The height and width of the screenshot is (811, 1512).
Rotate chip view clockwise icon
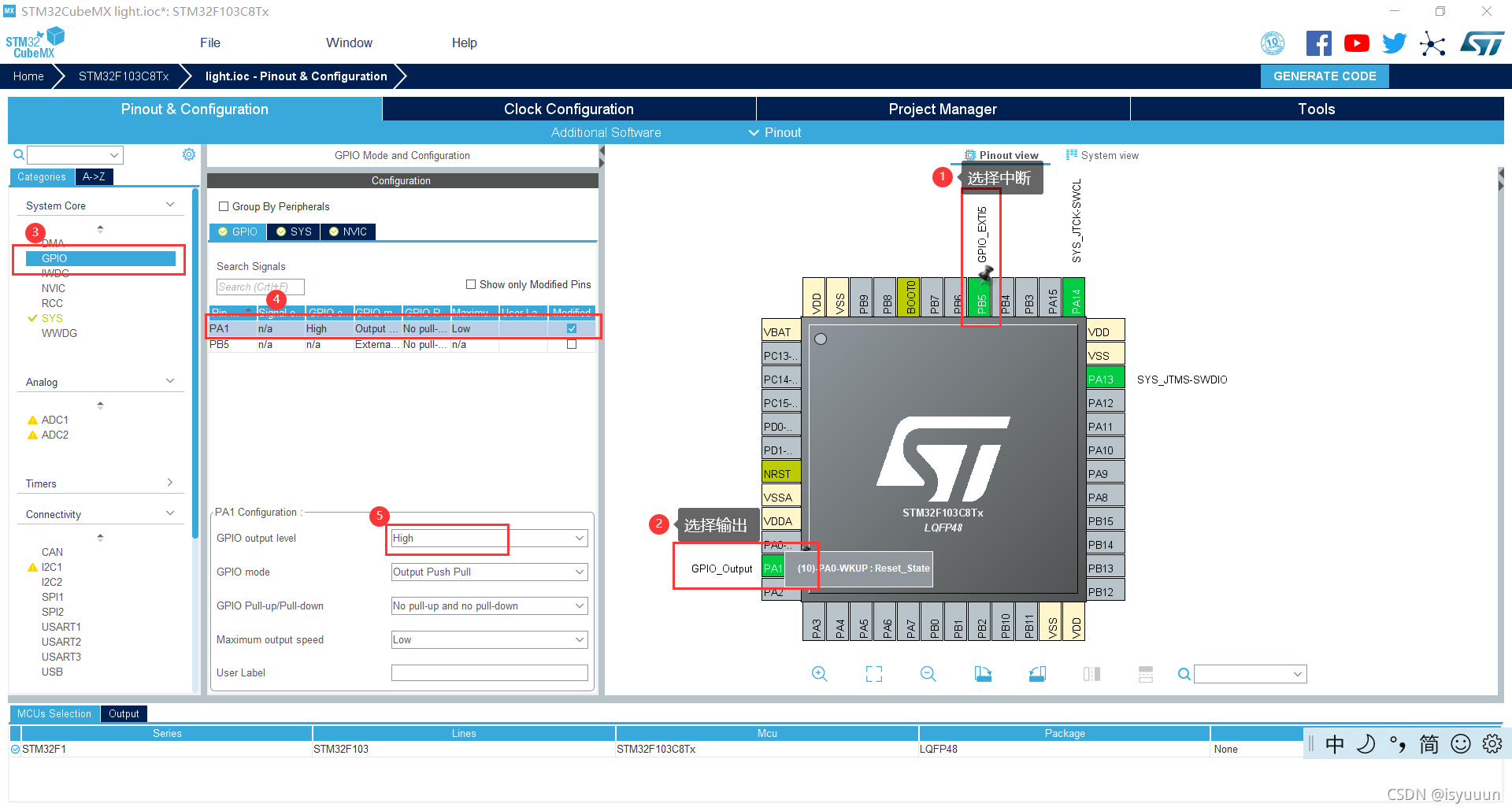[x=983, y=674]
